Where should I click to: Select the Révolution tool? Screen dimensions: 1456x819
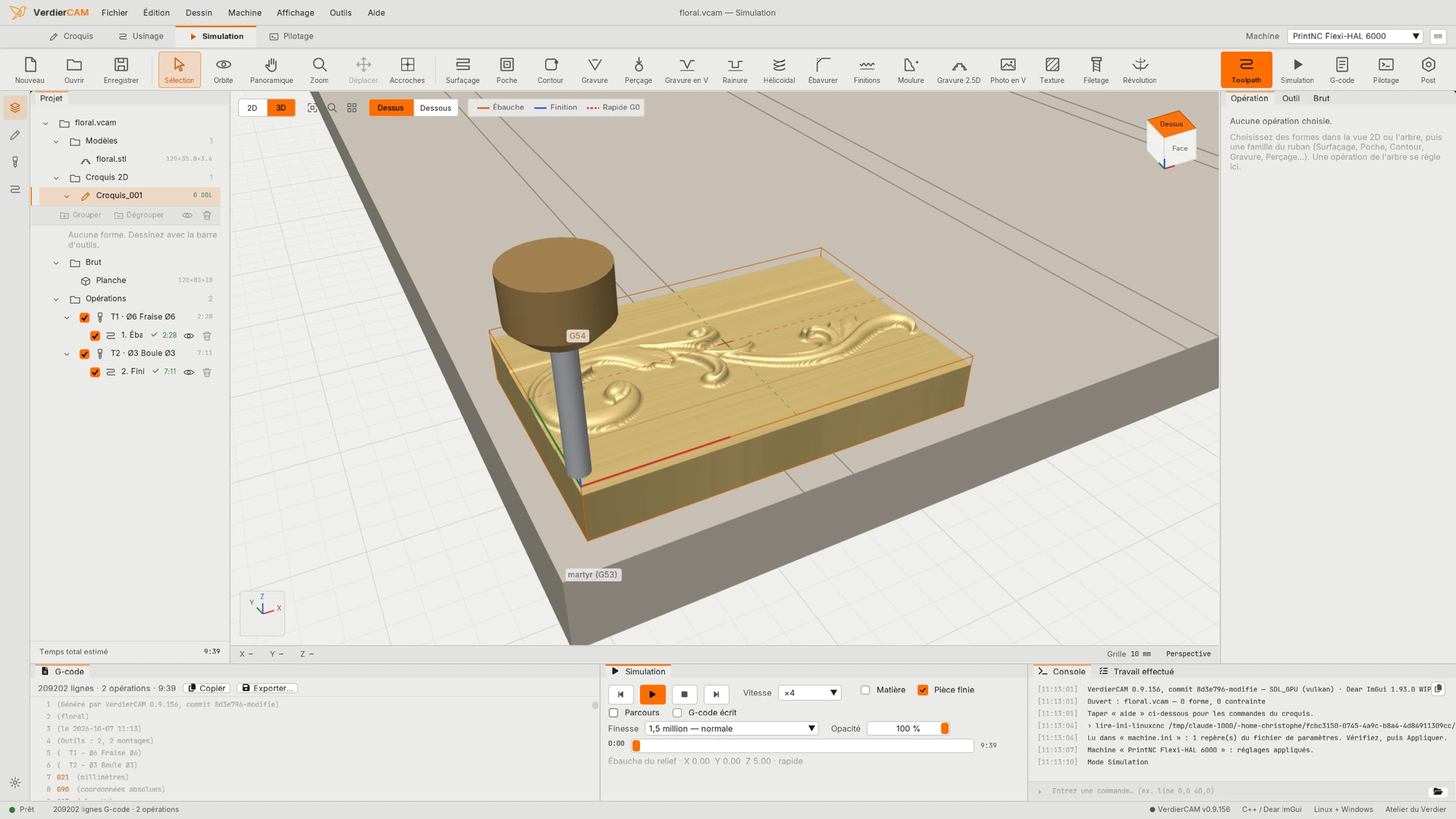[1140, 70]
